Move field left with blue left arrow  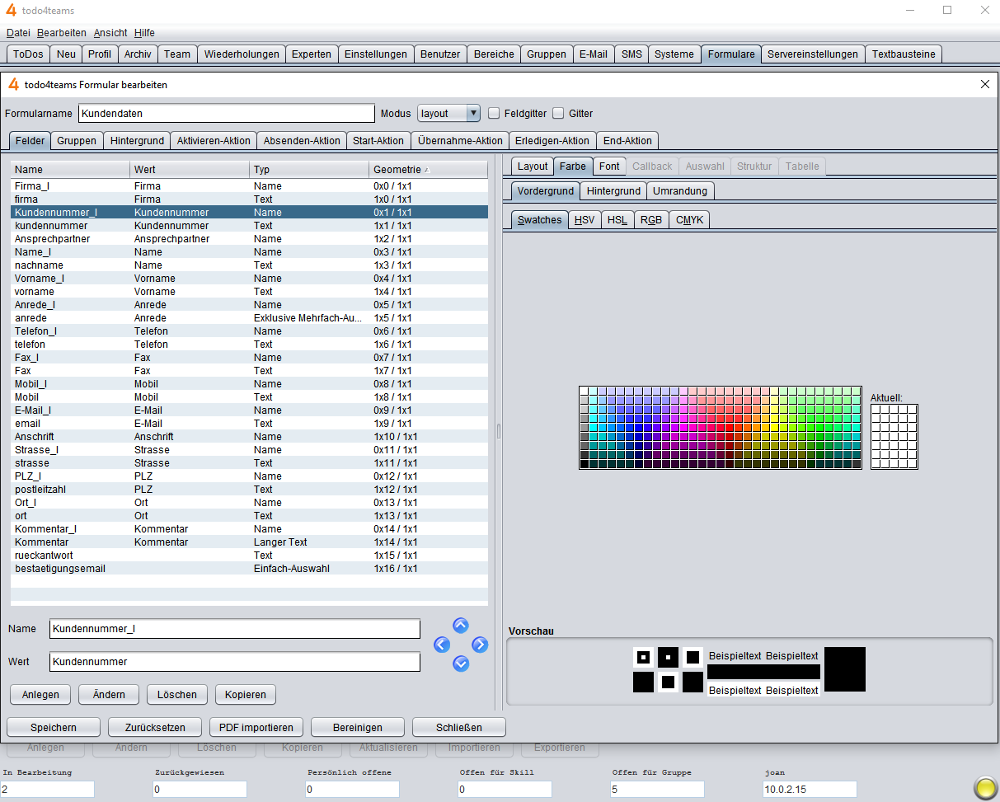[442, 645]
